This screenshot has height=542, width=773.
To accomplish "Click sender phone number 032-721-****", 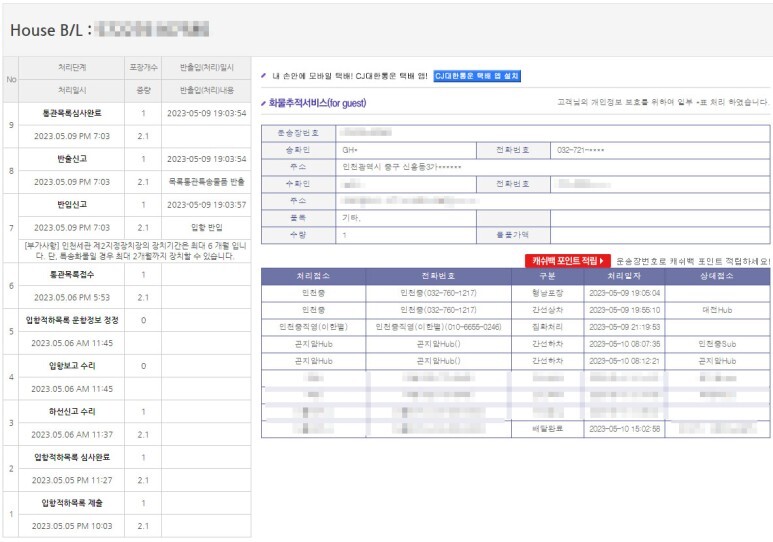I will coord(580,150).
